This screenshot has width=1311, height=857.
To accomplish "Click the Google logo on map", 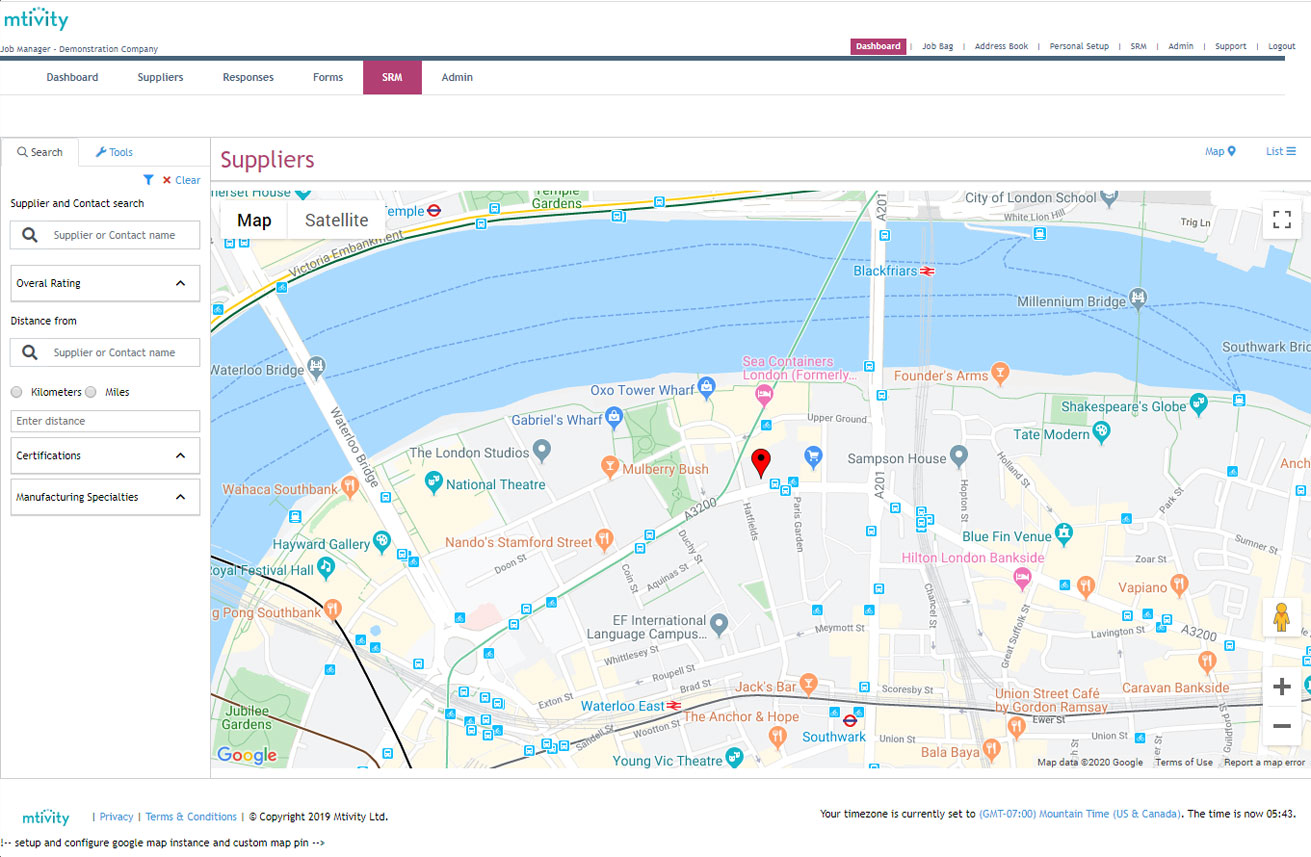I will 247,755.
